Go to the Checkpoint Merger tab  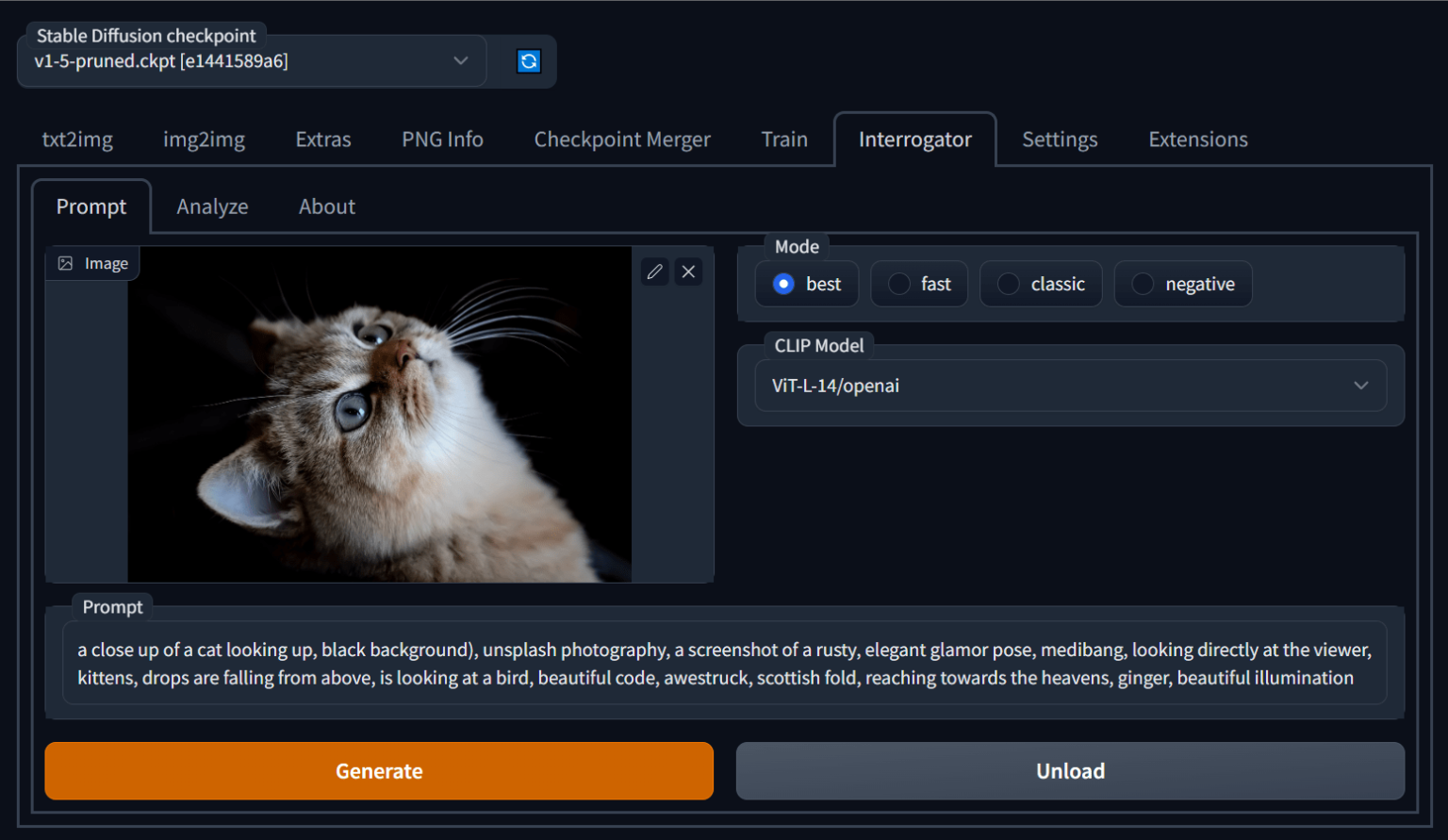coord(622,139)
